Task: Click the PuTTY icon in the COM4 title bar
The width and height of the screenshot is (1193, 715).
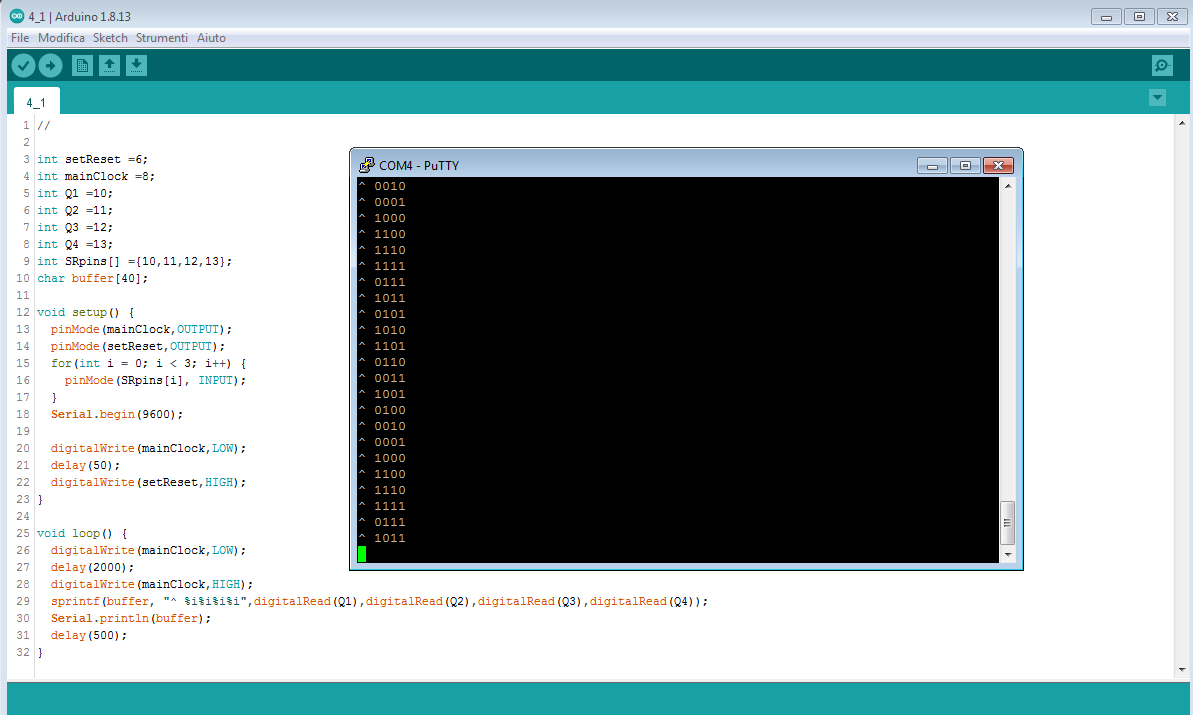Action: 364,165
